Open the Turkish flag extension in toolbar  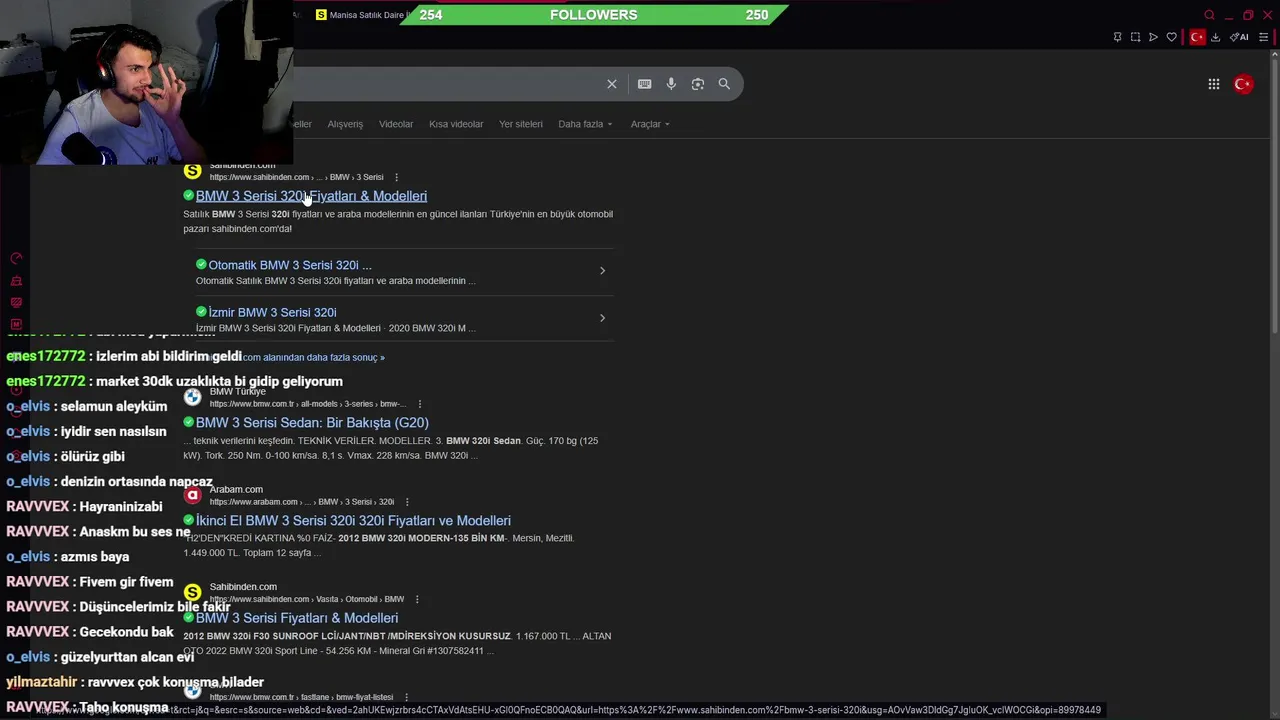[x=1197, y=37]
